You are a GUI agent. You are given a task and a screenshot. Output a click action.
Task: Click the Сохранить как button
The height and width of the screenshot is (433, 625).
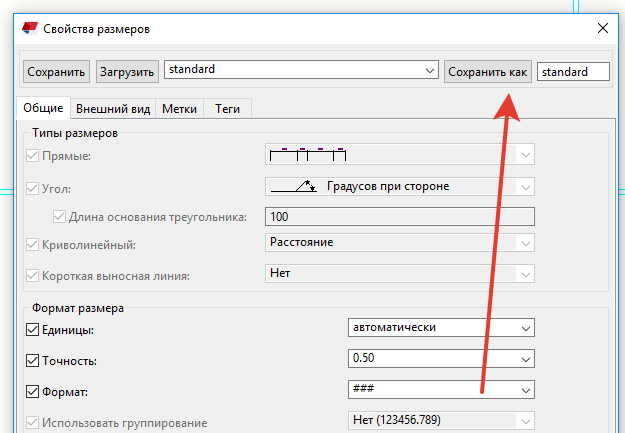click(x=487, y=72)
